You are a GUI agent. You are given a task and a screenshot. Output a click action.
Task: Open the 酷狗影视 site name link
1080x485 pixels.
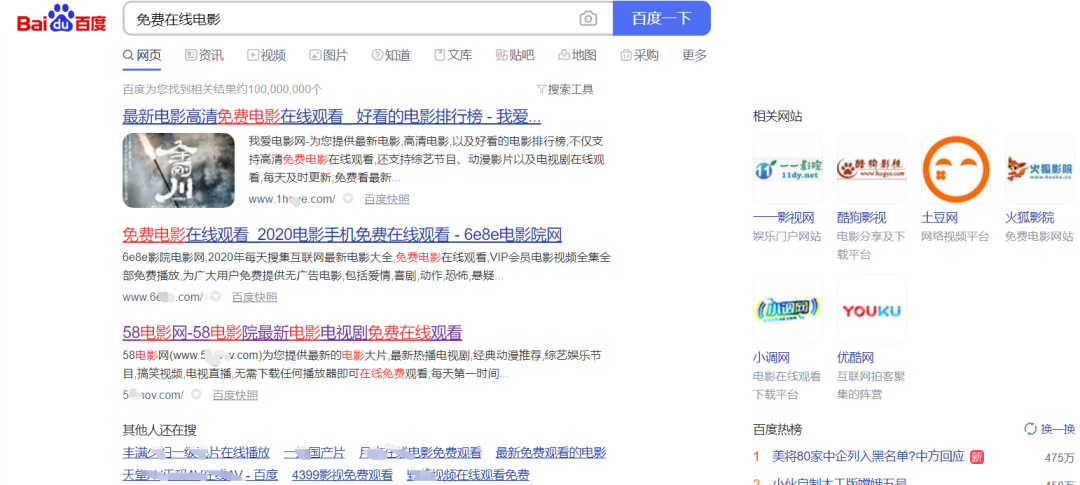pyautogui.click(x=862, y=218)
